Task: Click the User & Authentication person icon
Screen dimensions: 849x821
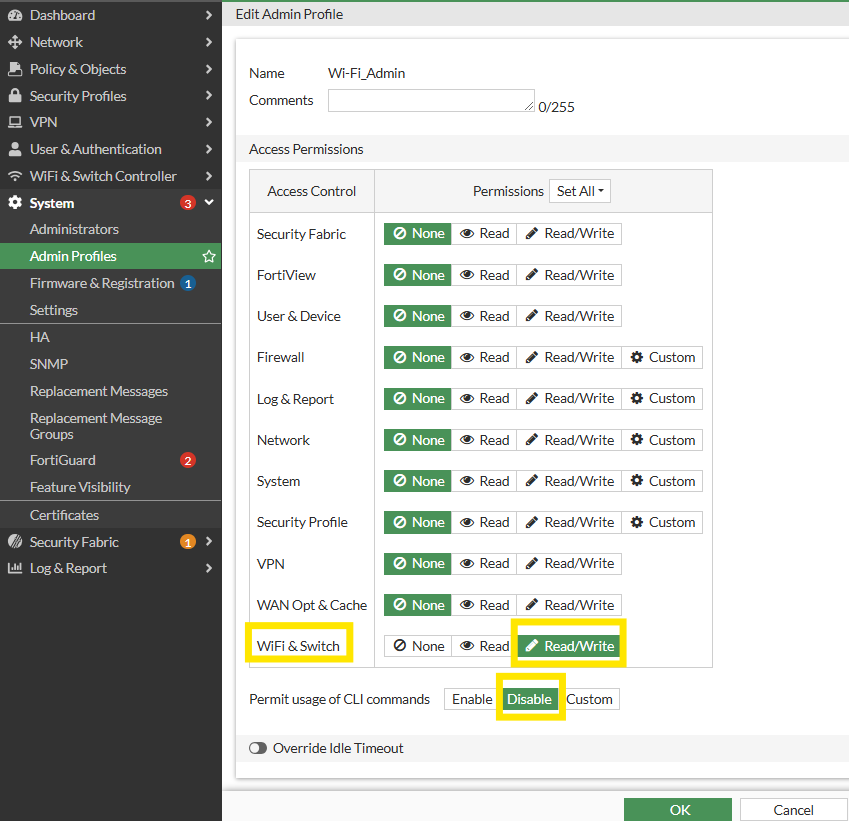Action: coord(15,149)
